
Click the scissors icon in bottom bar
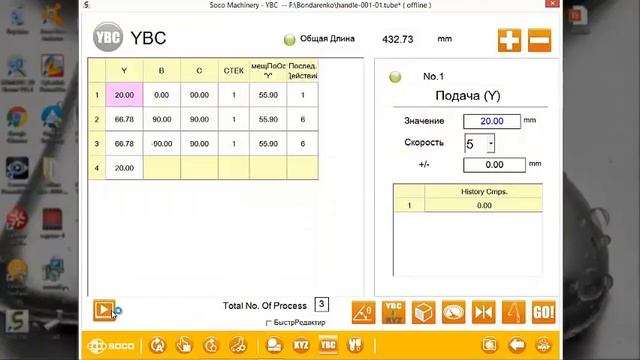(238, 345)
